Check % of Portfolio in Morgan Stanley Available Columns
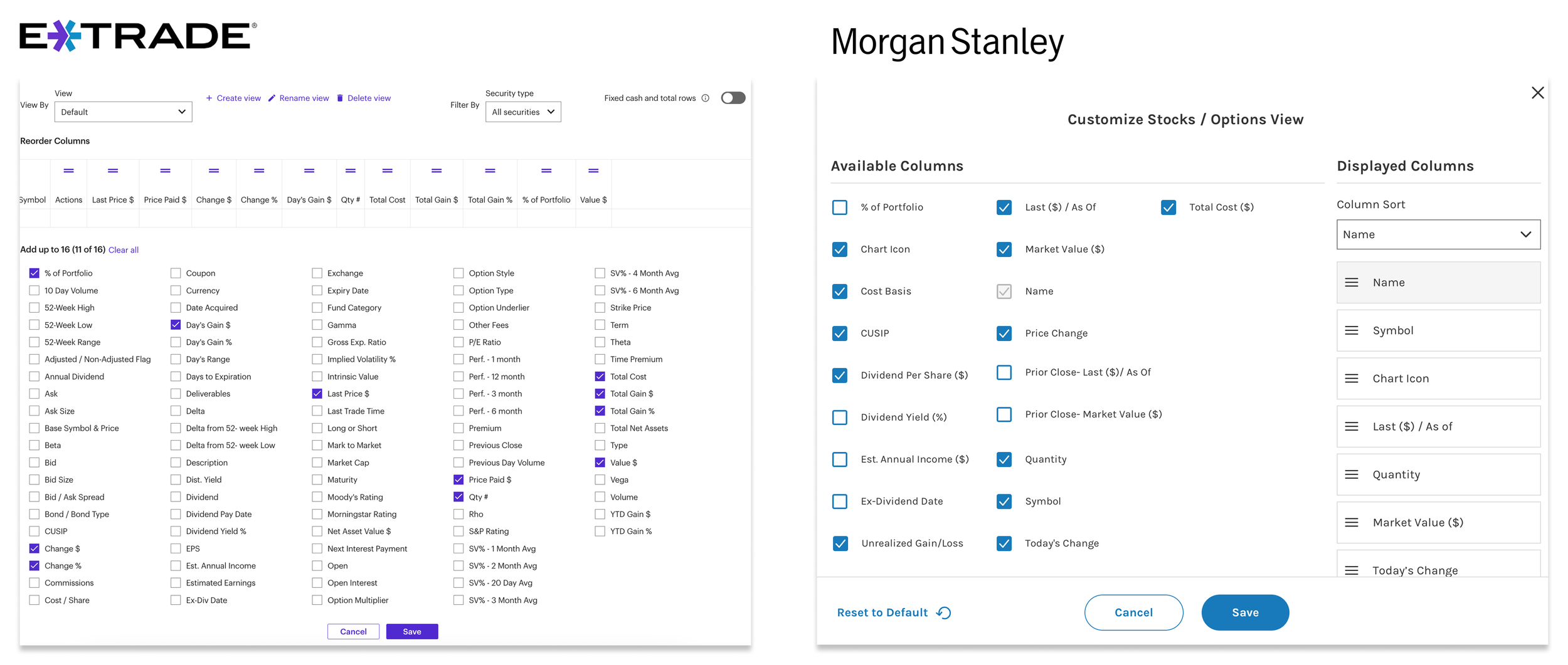The image size is (1568, 665). pos(840,207)
